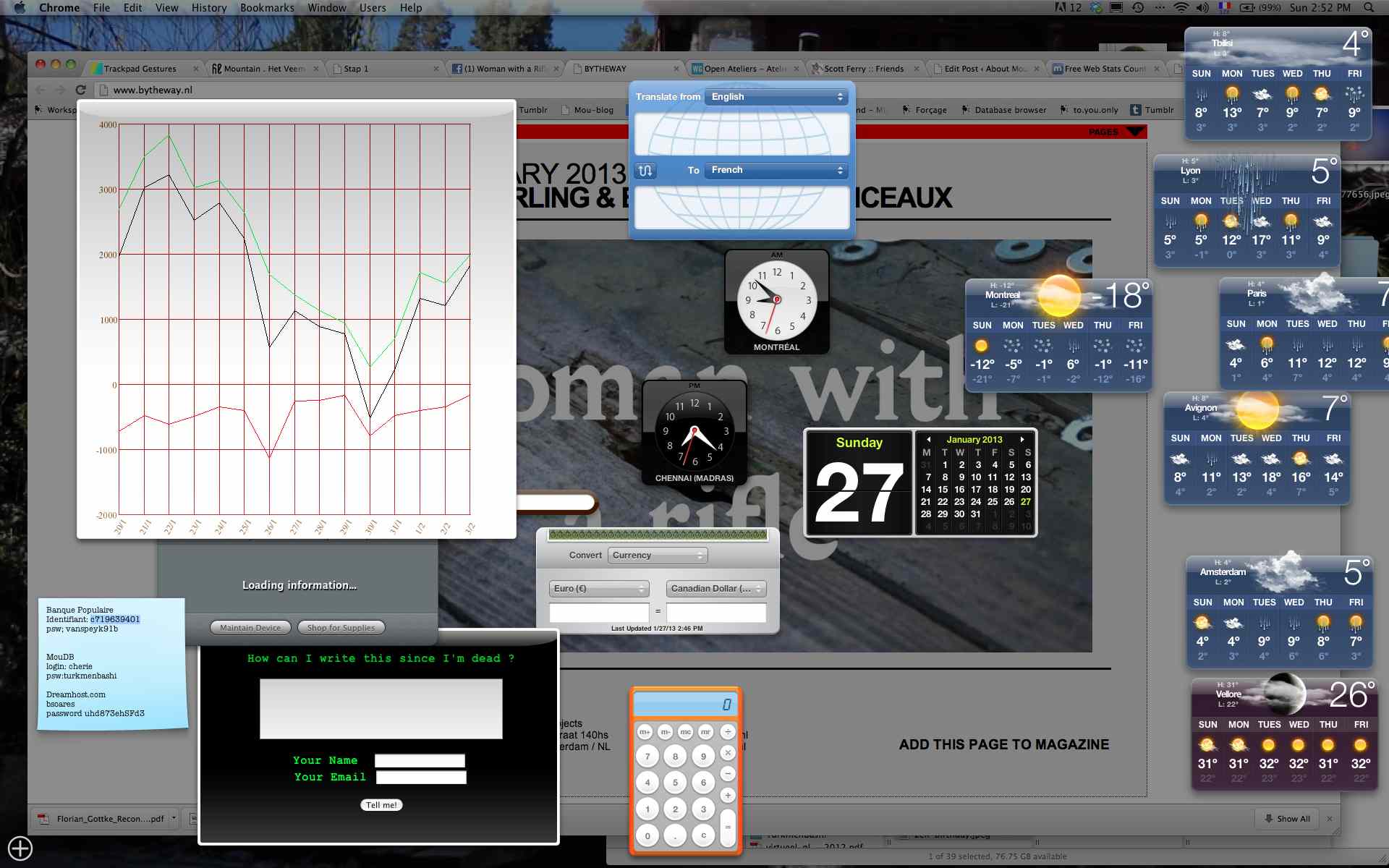Click the Euro amount input field
This screenshot has height=868, width=1389.
click(599, 613)
